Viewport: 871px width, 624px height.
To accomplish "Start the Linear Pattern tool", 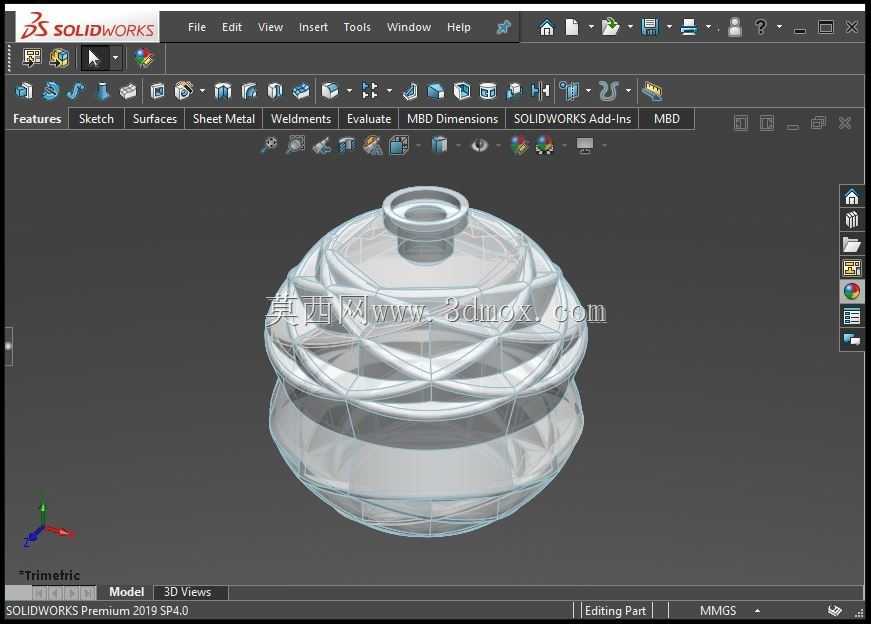I will click(370, 91).
